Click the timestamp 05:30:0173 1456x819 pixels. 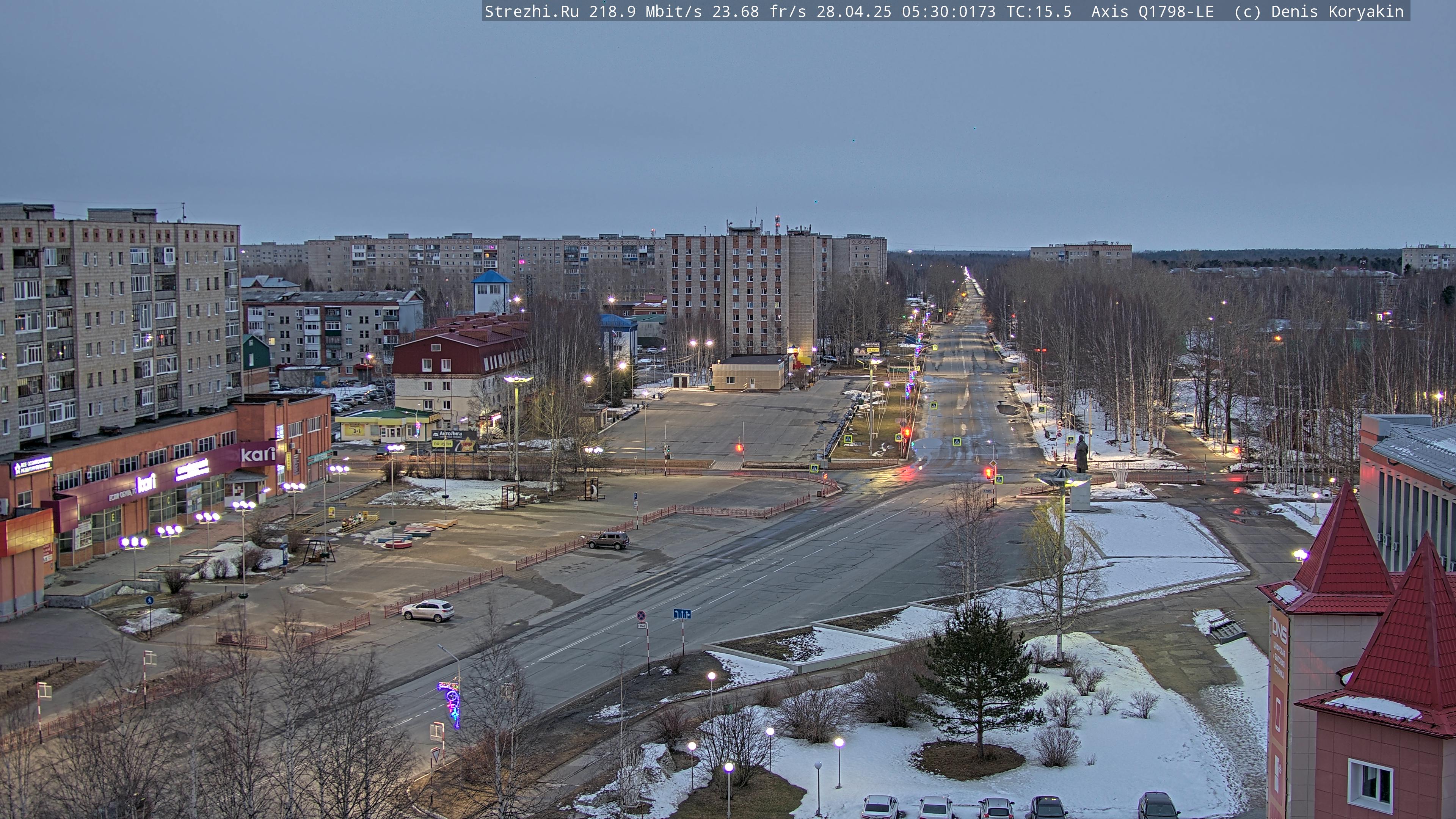948,11
